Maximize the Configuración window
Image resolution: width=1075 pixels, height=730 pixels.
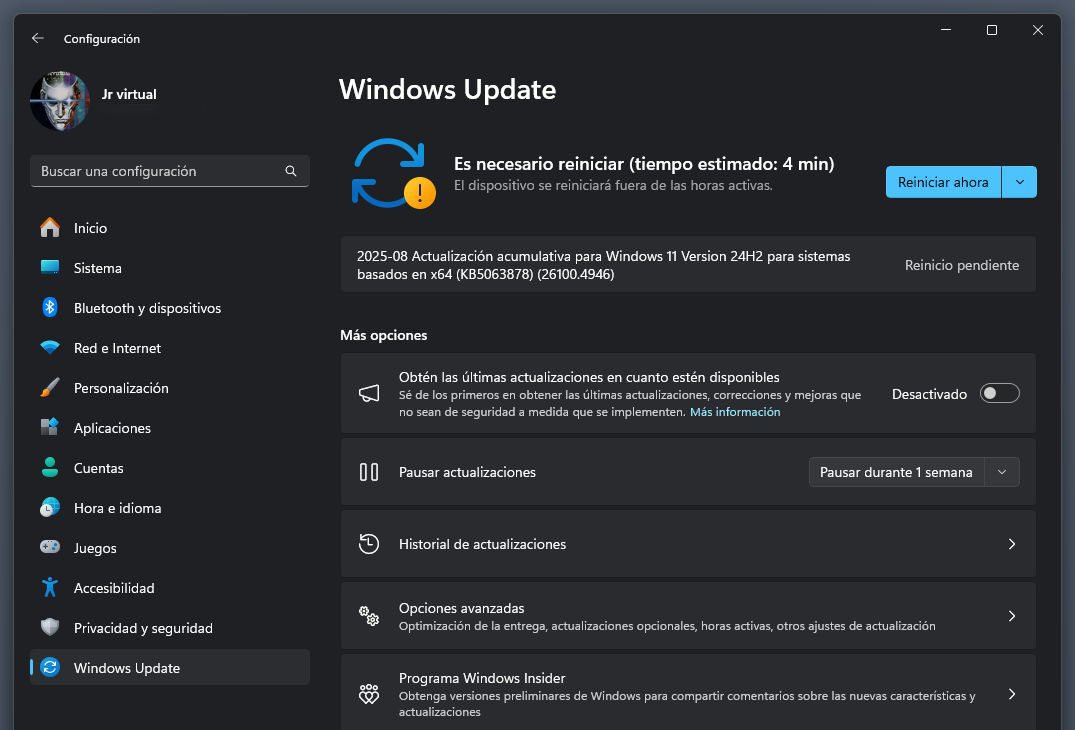point(991,30)
